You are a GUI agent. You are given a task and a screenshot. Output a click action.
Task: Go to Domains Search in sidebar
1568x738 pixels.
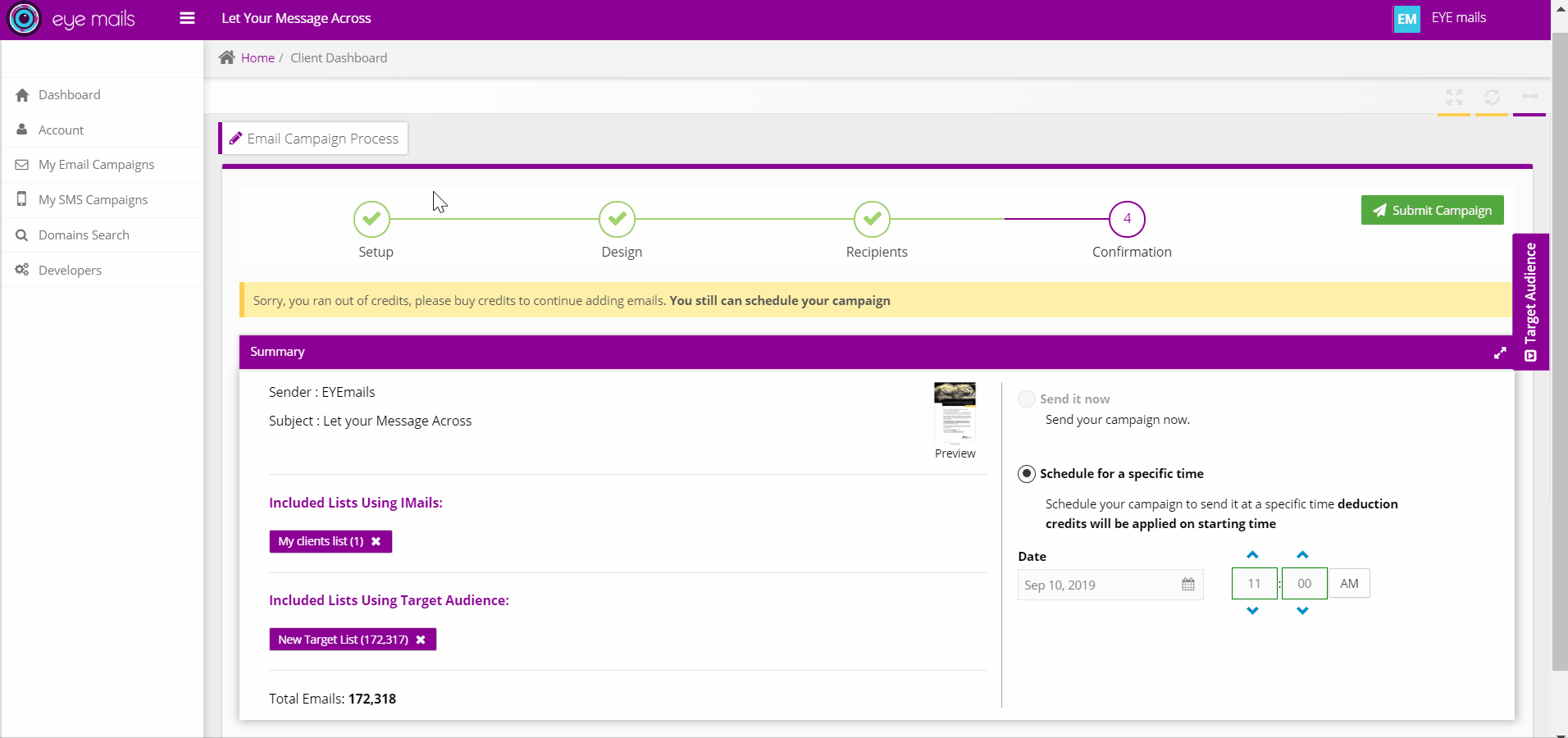pyautogui.click(x=84, y=235)
